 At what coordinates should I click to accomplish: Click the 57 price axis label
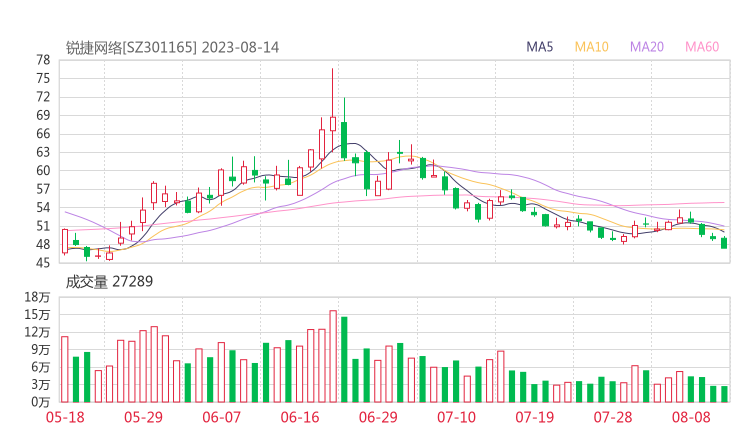pos(43,189)
